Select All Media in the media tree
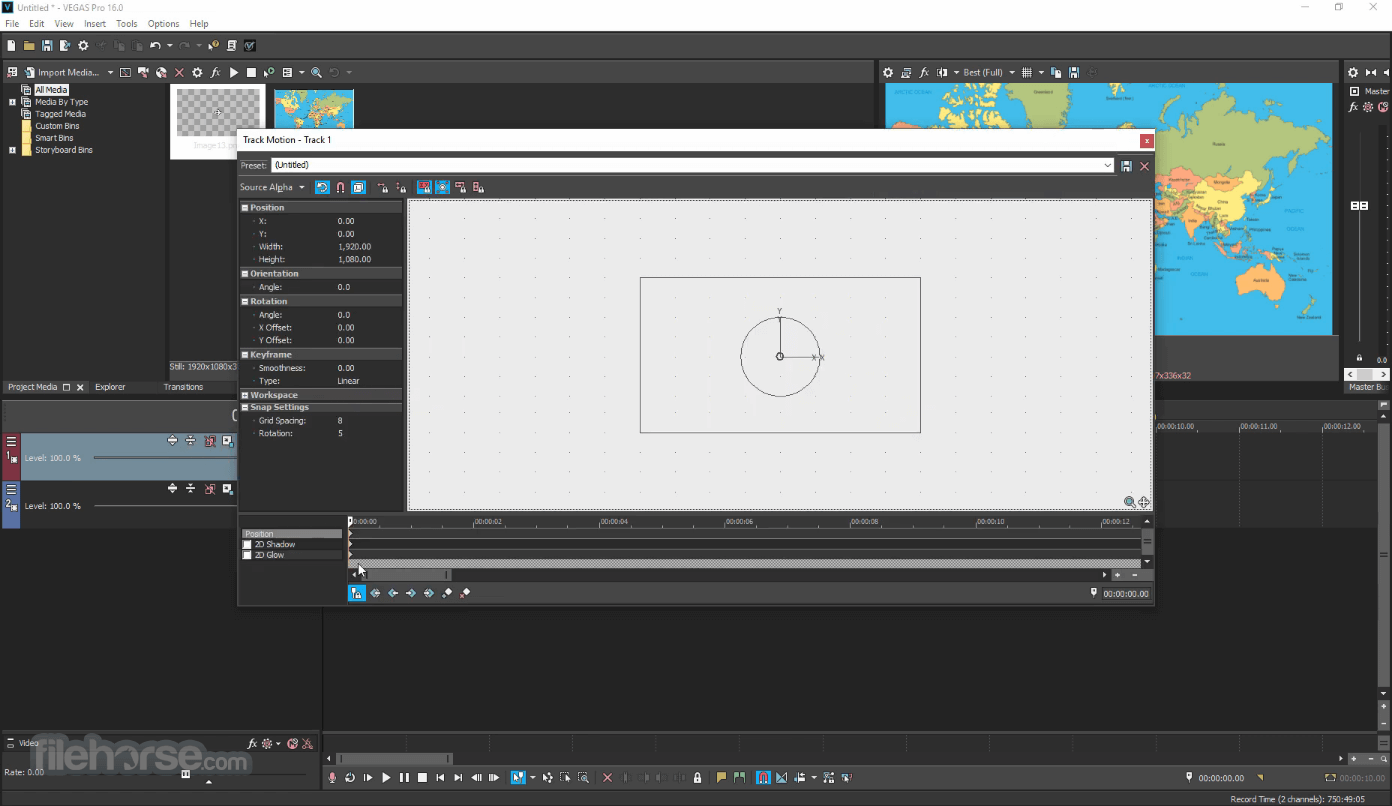This screenshot has height=806, width=1392. coord(51,90)
